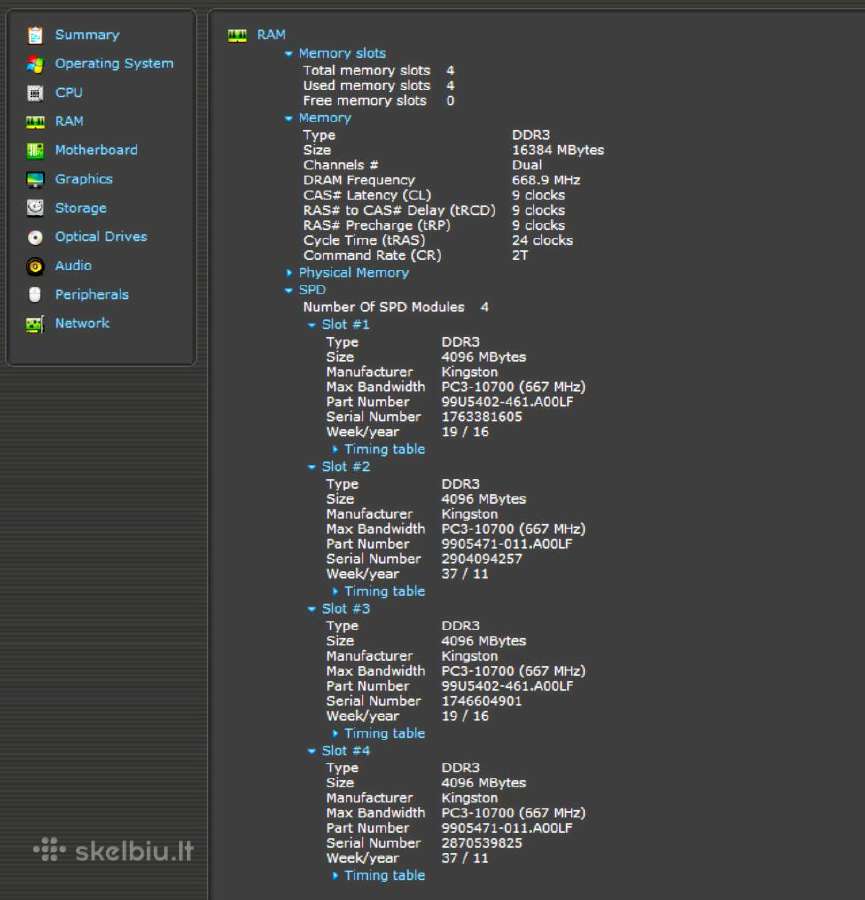The width and height of the screenshot is (865, 900).
Task: Click the RAM stick icon in the sidebar
Action: (x=35, y=122)
